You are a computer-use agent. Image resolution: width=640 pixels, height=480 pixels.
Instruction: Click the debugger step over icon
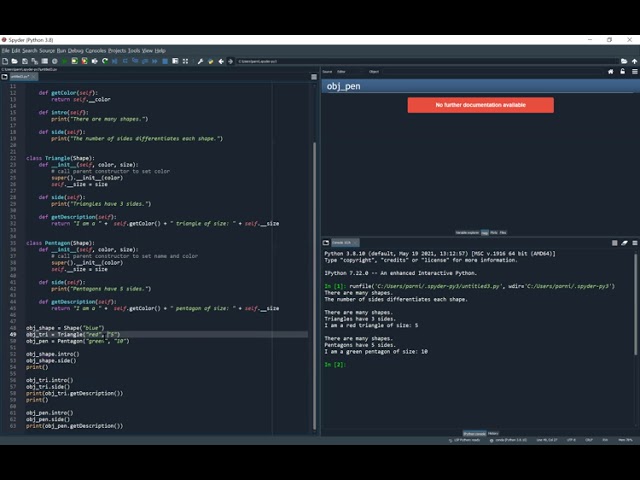click(125, 61)
